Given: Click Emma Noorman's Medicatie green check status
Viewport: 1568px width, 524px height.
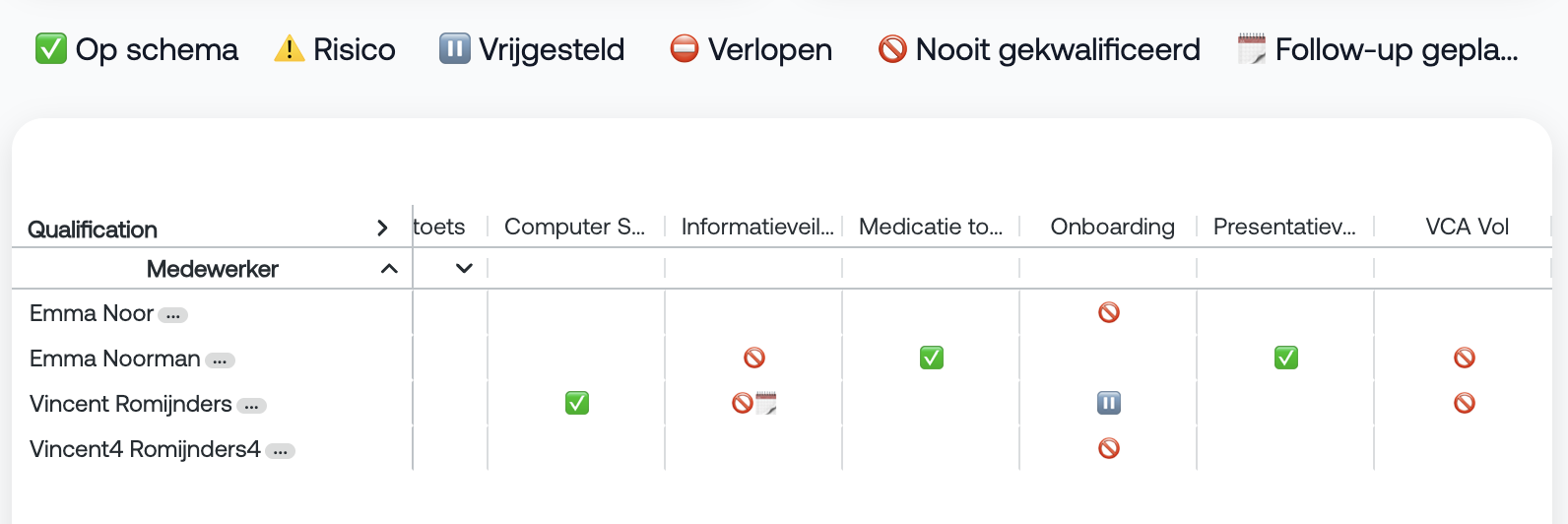Looking at the screenshot, I should (932, 358).
